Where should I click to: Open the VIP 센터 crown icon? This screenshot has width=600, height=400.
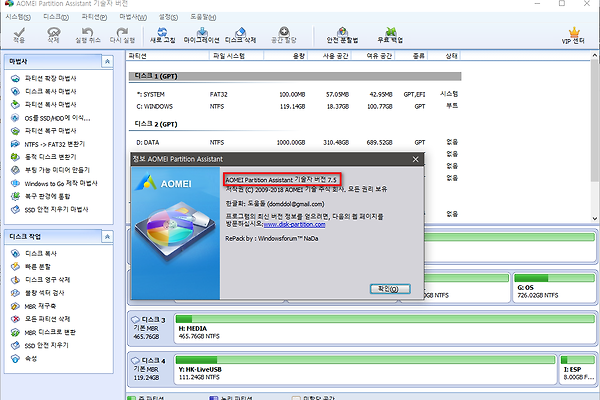pos(573,36)
